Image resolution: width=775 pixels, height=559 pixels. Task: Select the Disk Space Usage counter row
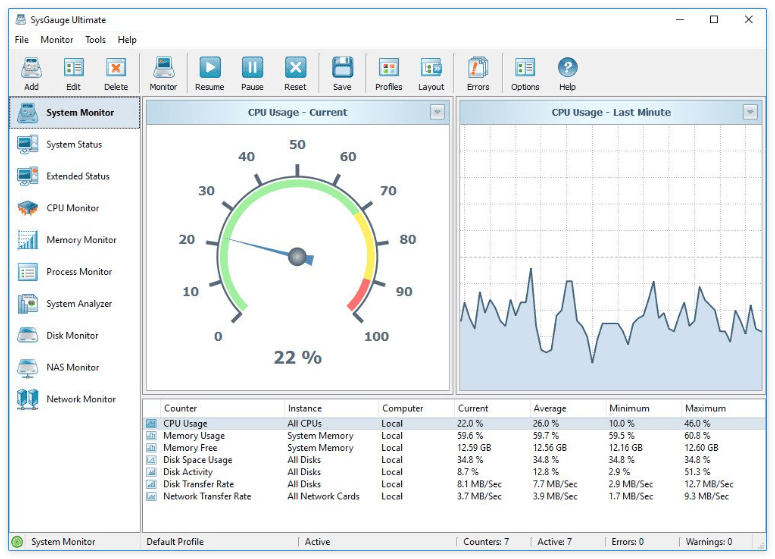click(x=454, y=460)
